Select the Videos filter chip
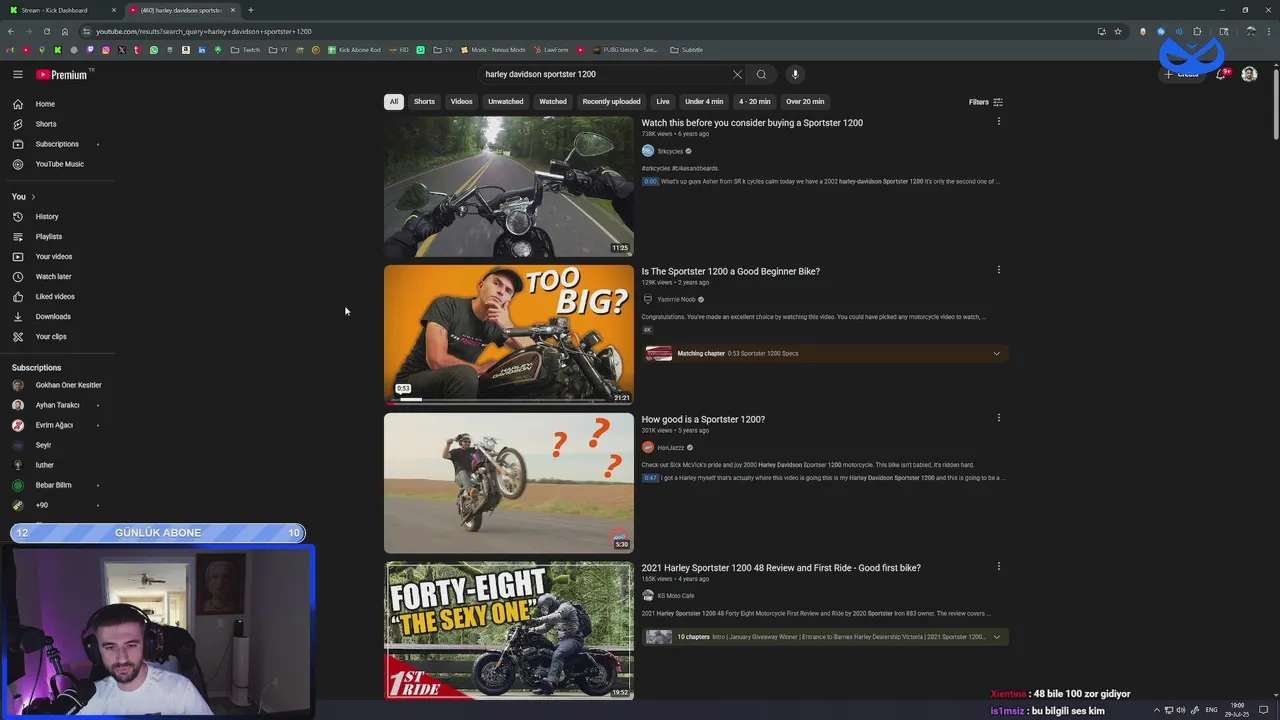 [x=461, y=101]
